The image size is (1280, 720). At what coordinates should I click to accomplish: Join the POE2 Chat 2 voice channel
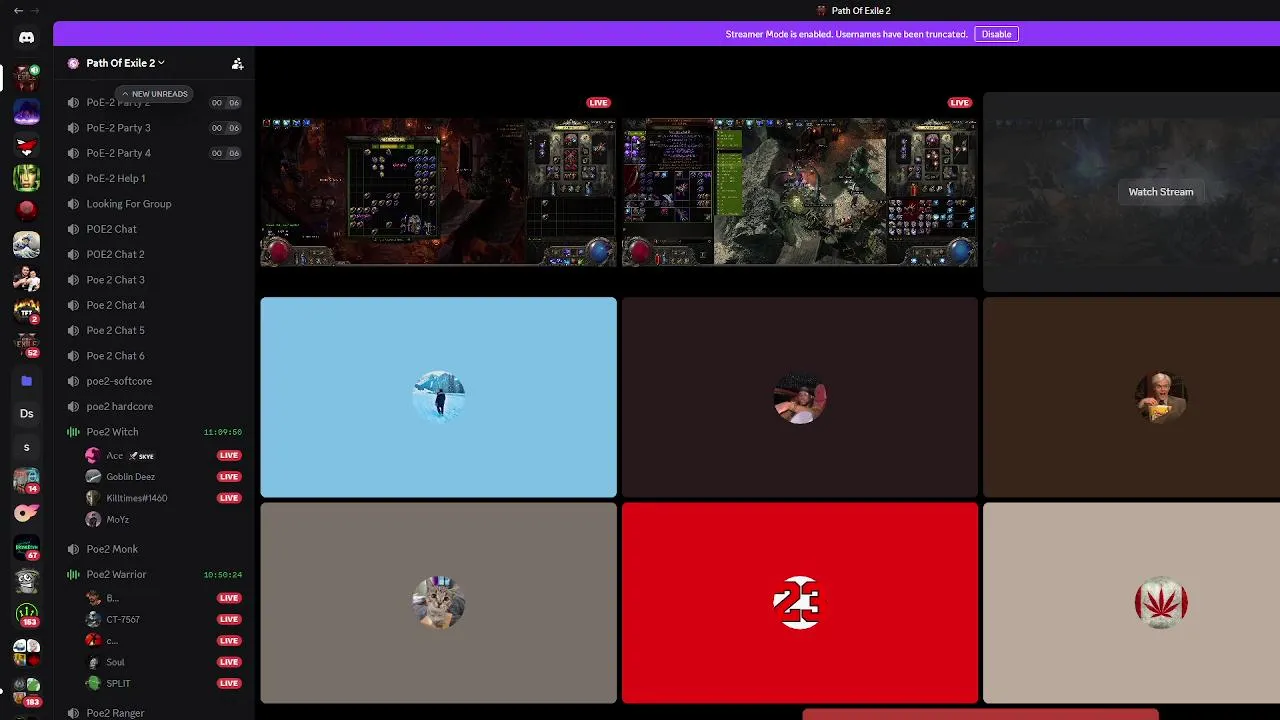[155, 254]
